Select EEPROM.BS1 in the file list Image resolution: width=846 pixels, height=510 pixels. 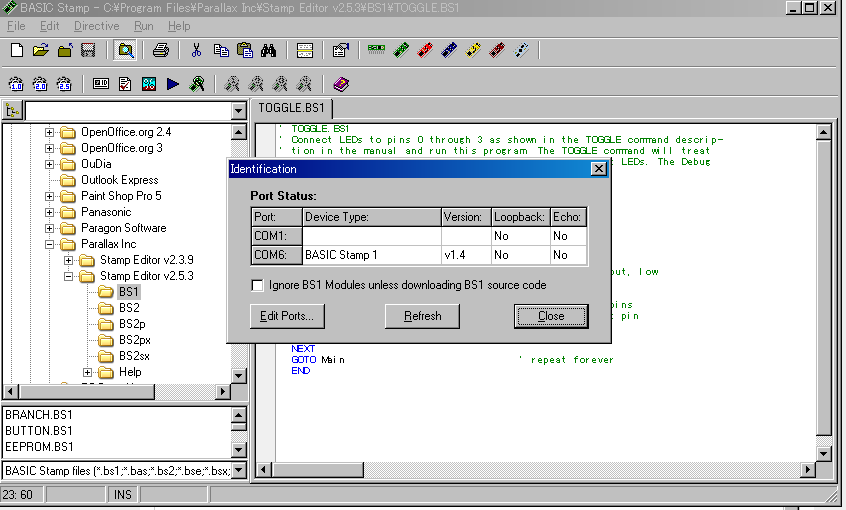tap(39, 447)
